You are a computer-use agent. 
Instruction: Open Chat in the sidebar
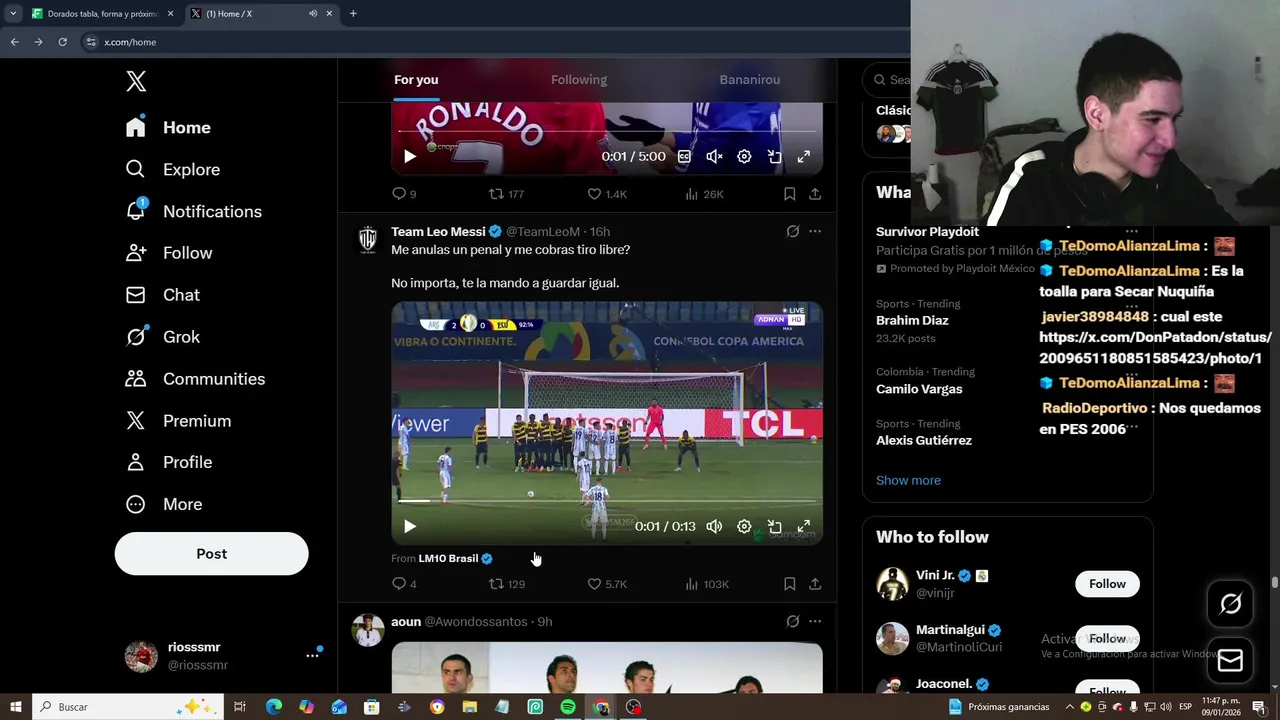[162, 296]
